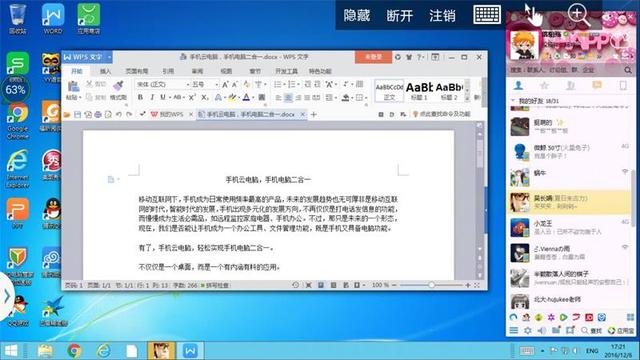
Task: Click the Windows Start button
Action: [x=11, y=351]
